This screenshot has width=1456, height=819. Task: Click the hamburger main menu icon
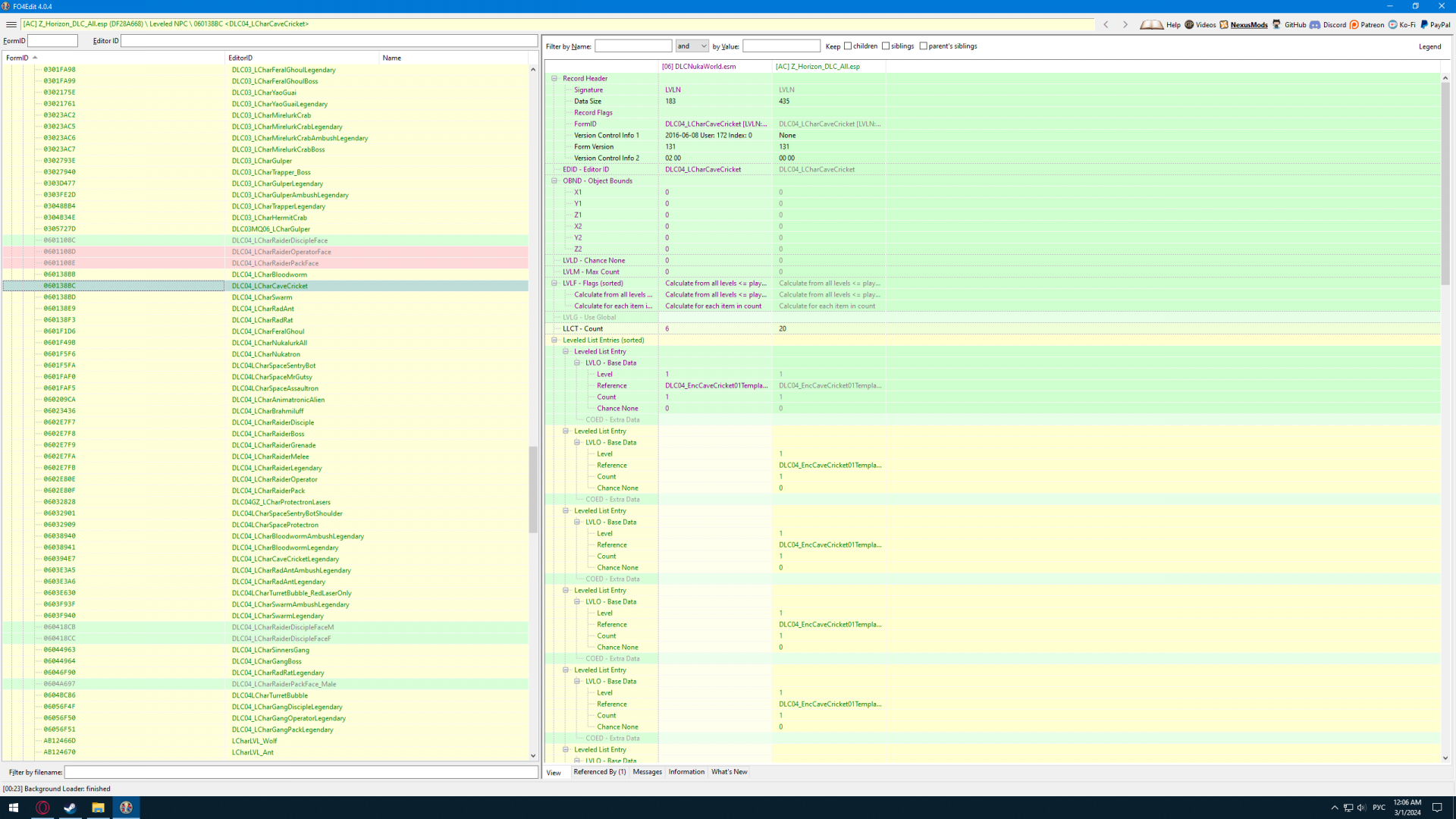point(11,24)
